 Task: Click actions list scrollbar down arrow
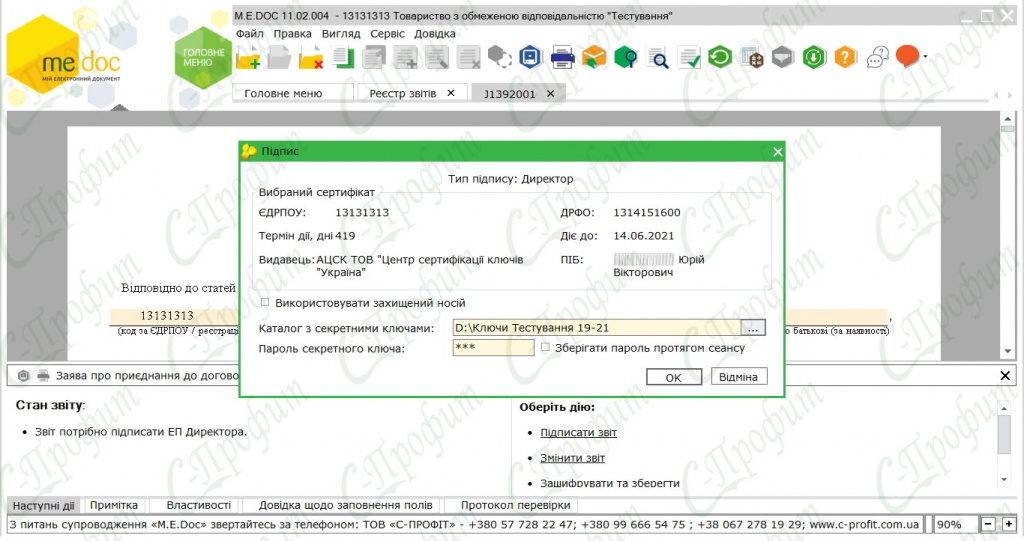tap(1004, 480)
